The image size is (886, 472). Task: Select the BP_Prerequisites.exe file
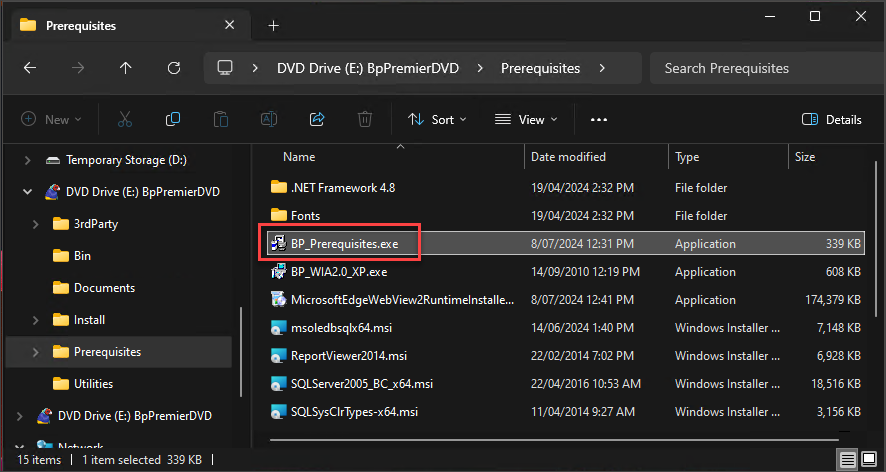pos(344,244)
